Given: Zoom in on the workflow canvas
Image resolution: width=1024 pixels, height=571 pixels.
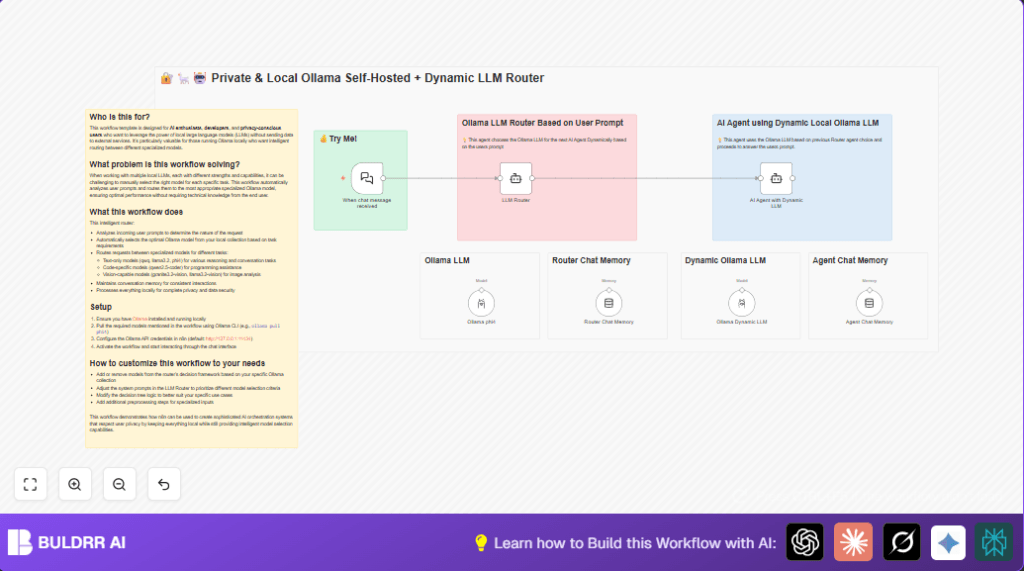Looking at the screenshot, I should [x=74, y=484].
